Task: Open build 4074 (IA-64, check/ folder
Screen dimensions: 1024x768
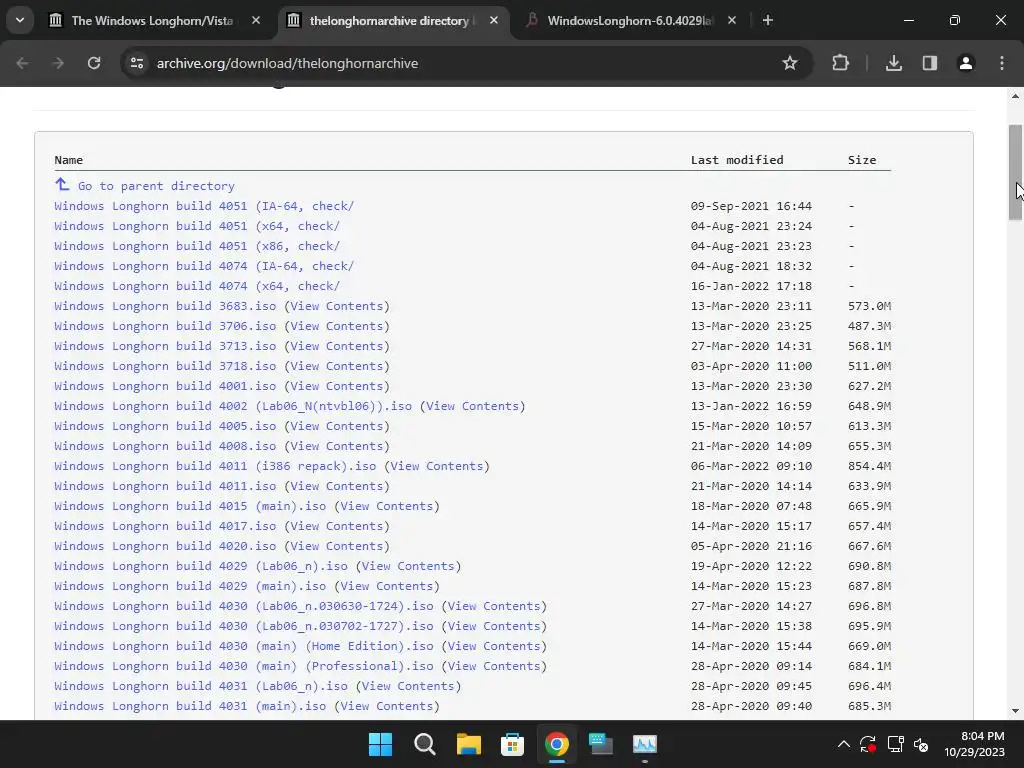Action: tap(204, 266)
